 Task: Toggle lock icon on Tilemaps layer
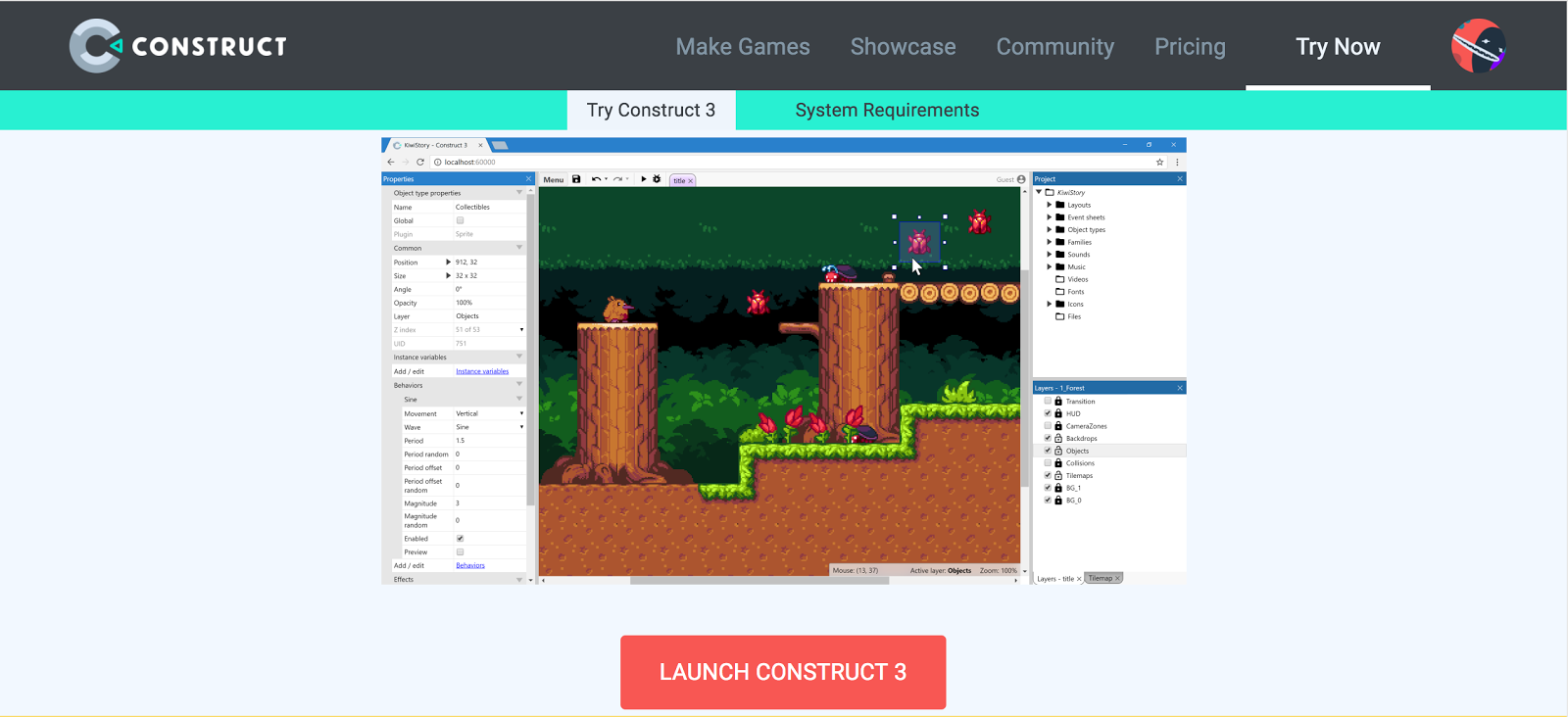point(1058,475)
